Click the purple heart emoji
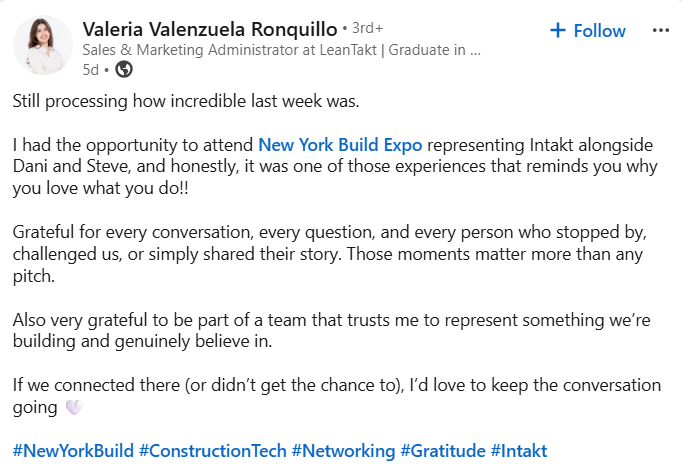Viewport: 682px width, 465px height. click(73, 407)
